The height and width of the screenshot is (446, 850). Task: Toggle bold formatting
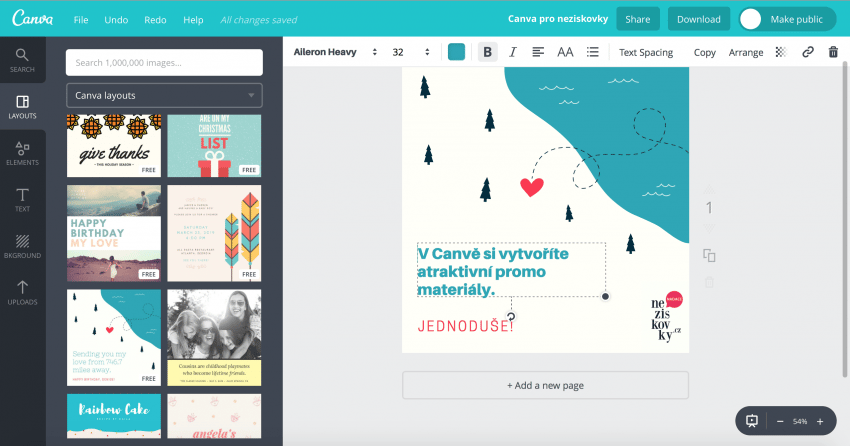coord(487,52)
